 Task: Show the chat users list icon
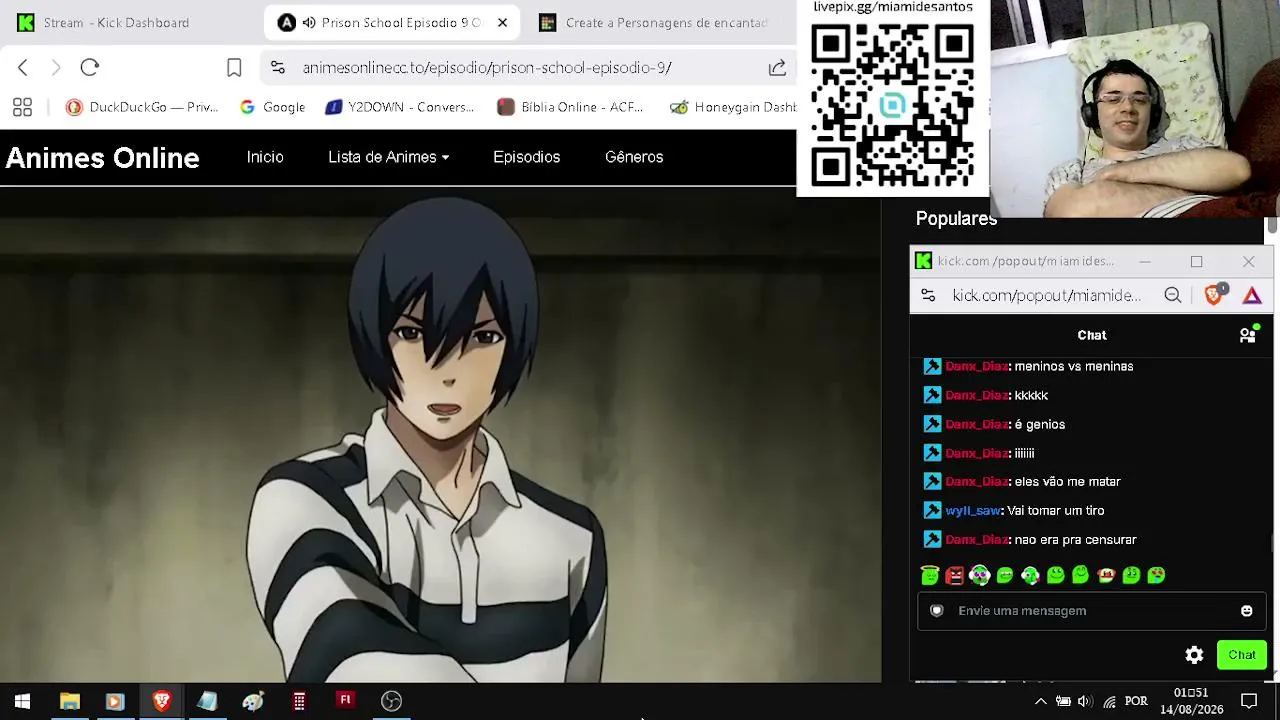1248,335
